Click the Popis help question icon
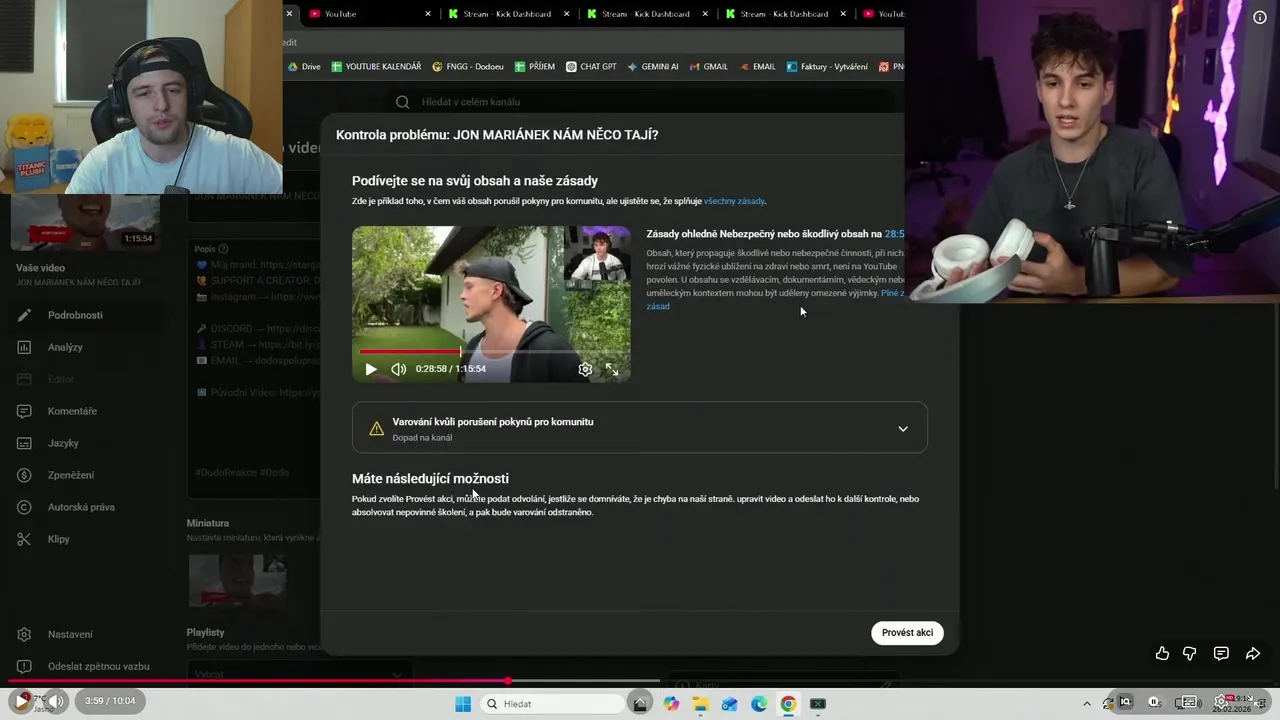This screenshot has width=1280, height=720. tap(223, 249)
